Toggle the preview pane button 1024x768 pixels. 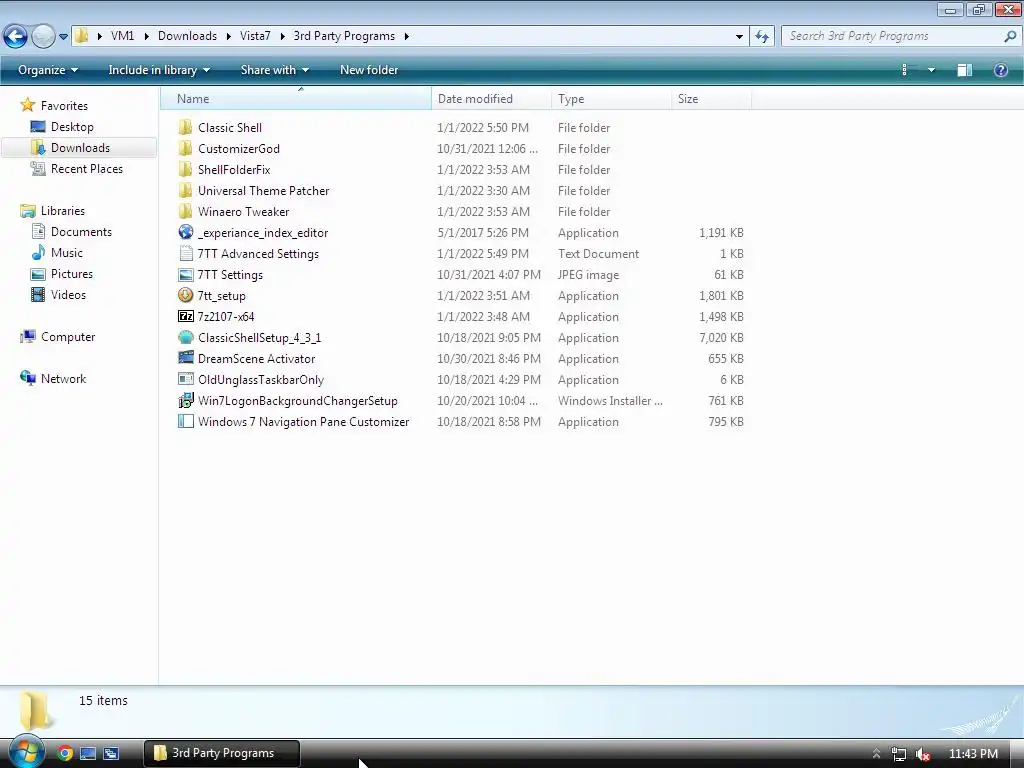(965, 70)
